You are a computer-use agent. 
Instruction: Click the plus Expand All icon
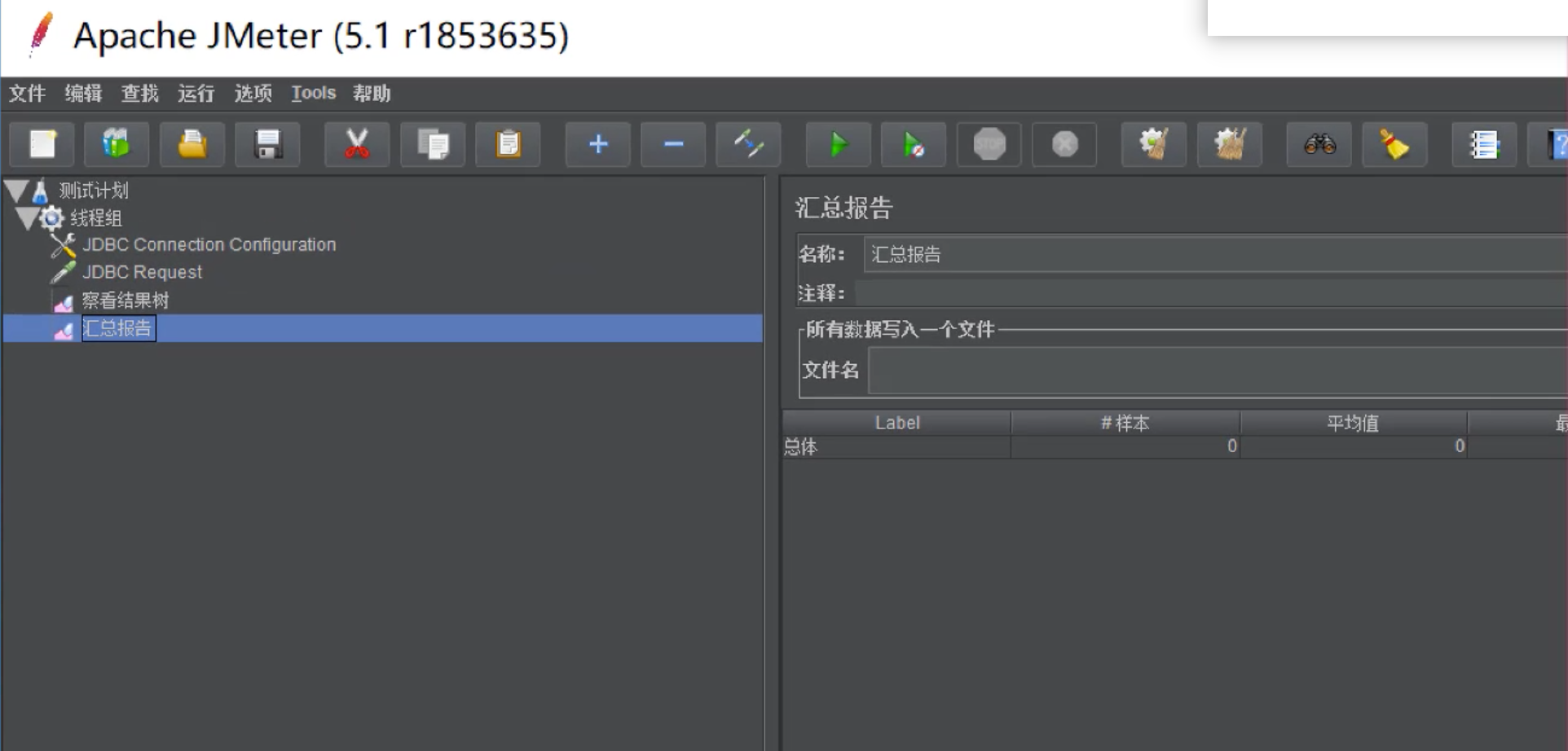coord(598,145)
